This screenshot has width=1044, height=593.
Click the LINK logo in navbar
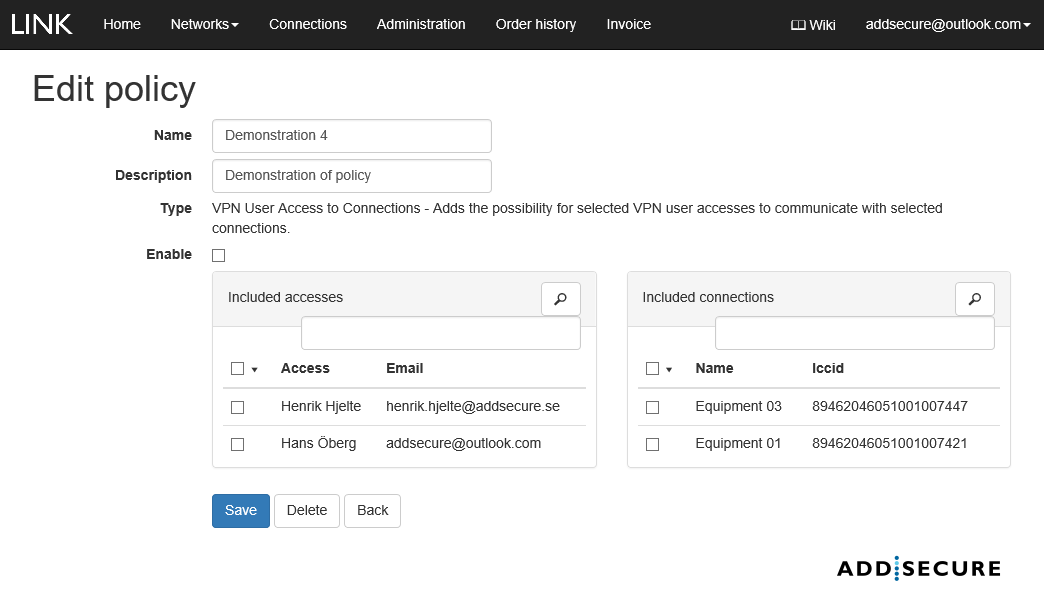coord(42,24)
